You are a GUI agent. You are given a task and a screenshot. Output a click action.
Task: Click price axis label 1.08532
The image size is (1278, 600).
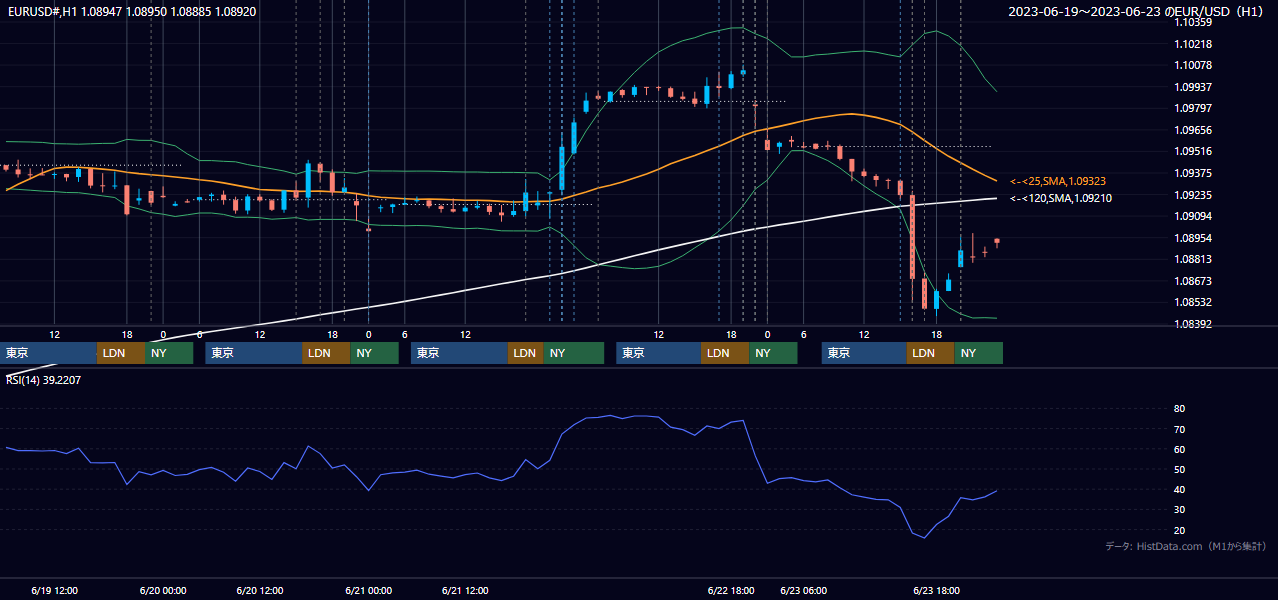(x=1193, y=302)
